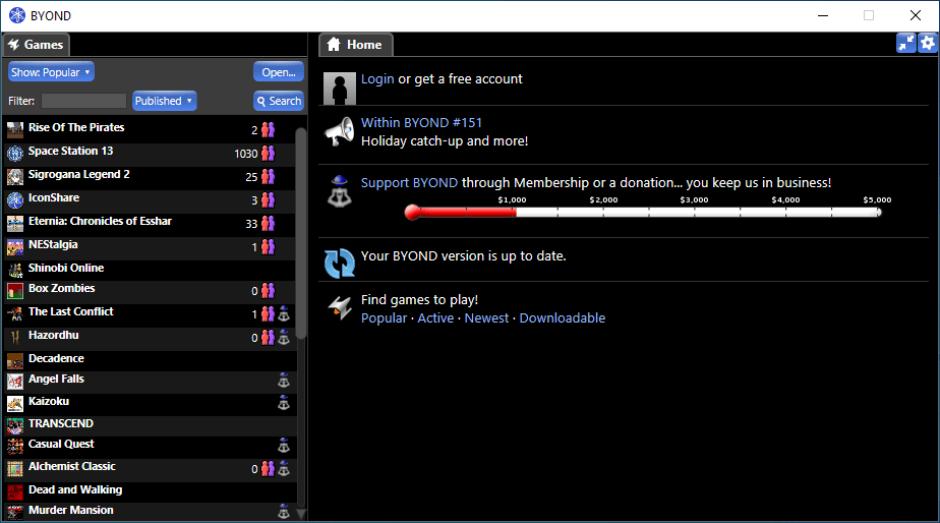The image size is (940, 523).
Task: Select the Decadence game entry
Action: point(150,360)
